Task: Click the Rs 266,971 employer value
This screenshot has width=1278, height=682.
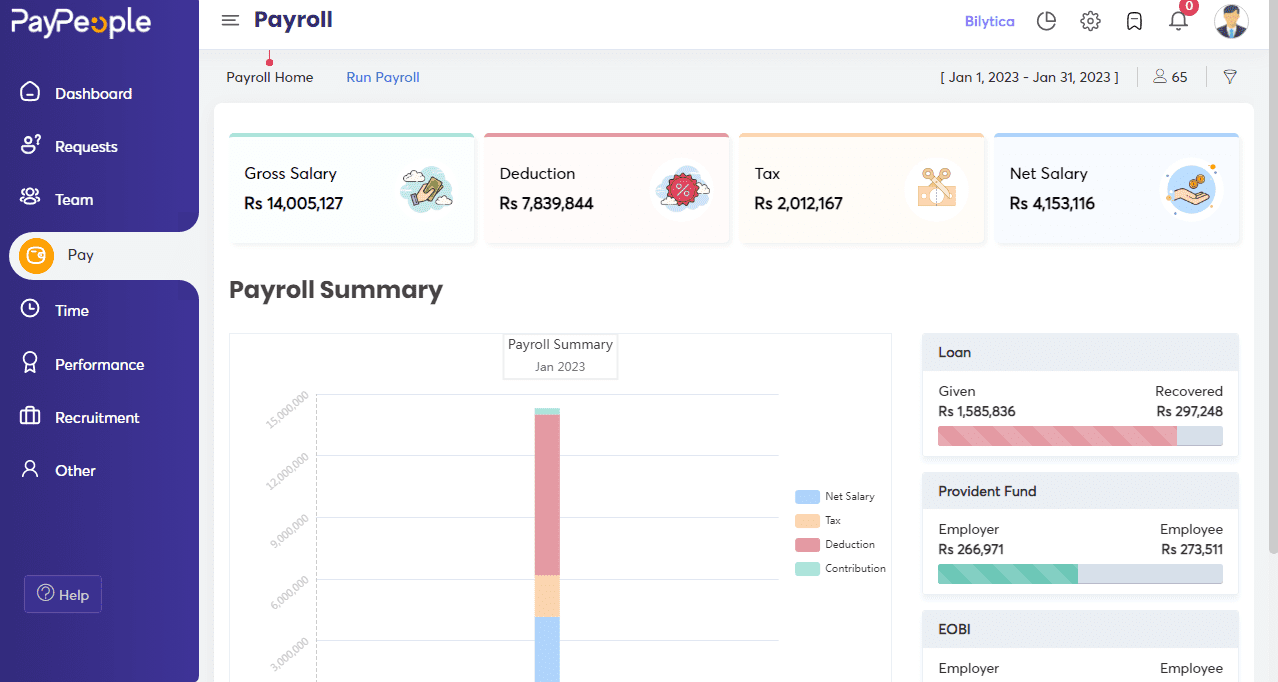Action: click(971, 549)
